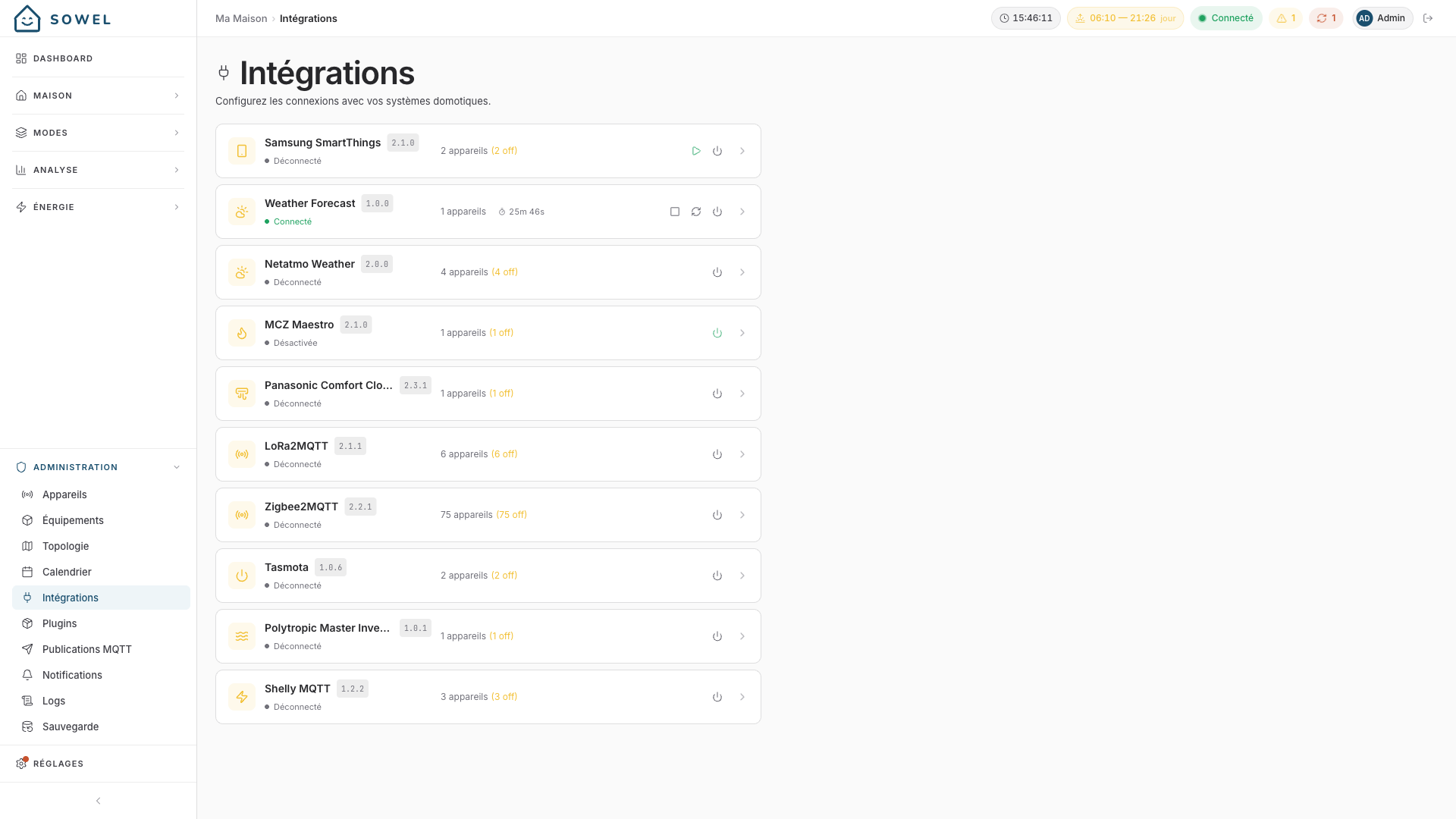1456x819 pixels.
Task: Click the Intégrations plug icon in sidebar
Action: click(x=27, y=598)
